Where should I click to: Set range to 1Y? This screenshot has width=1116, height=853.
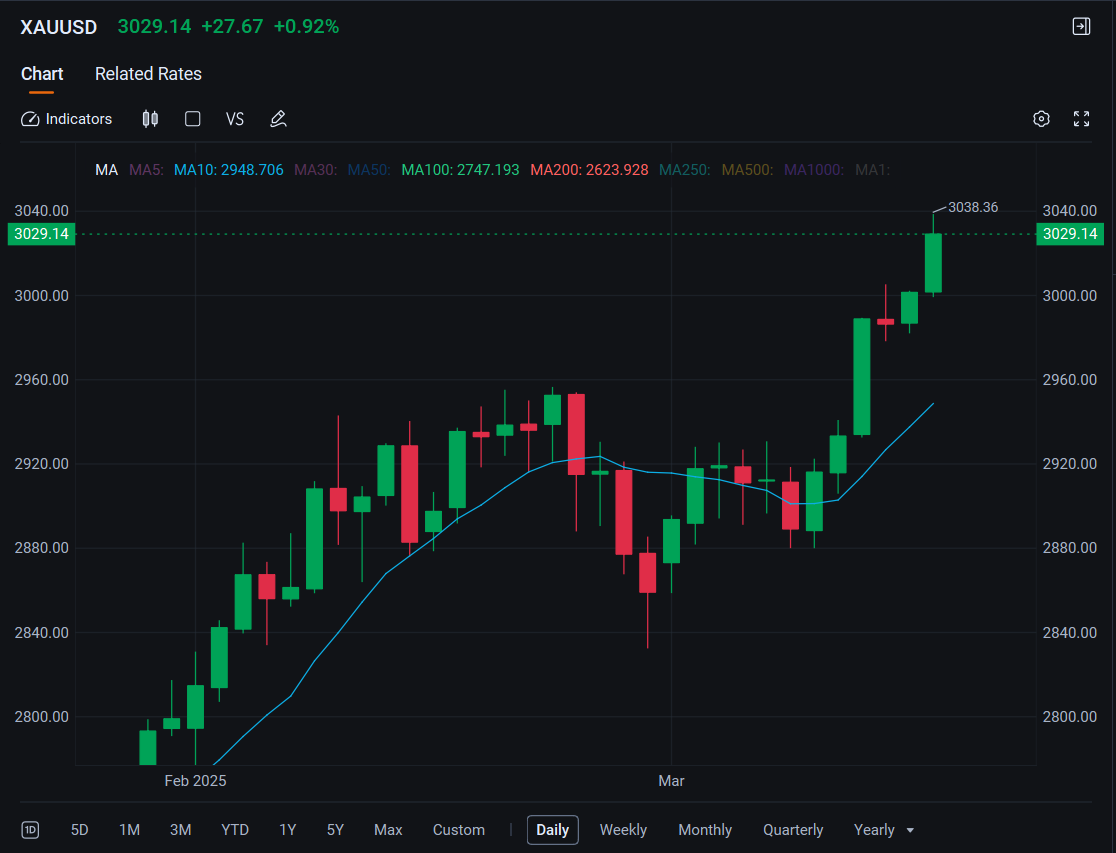[x=288, y=830]
